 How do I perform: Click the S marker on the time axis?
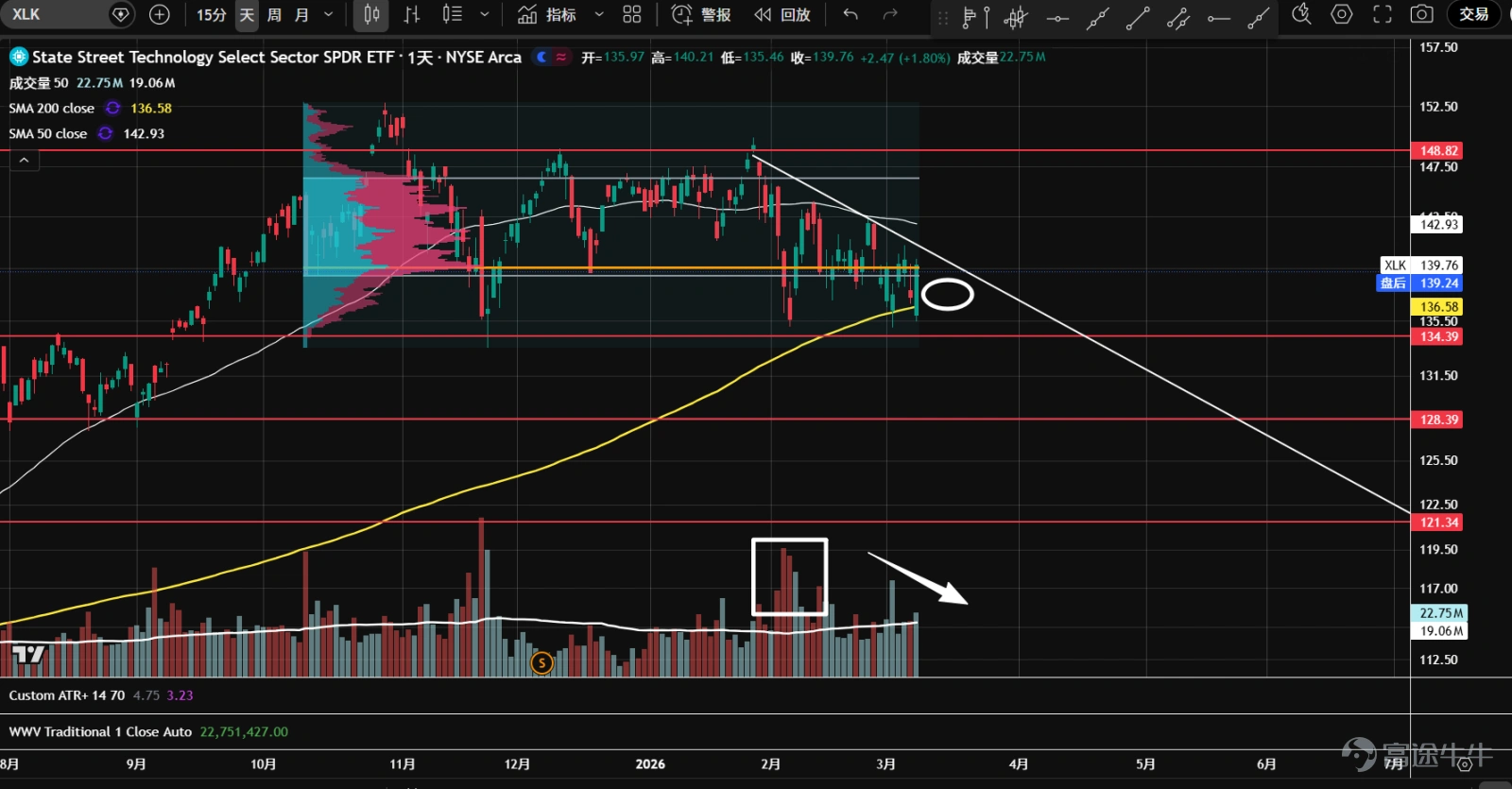pyautogui.click(x=541, y=663)
